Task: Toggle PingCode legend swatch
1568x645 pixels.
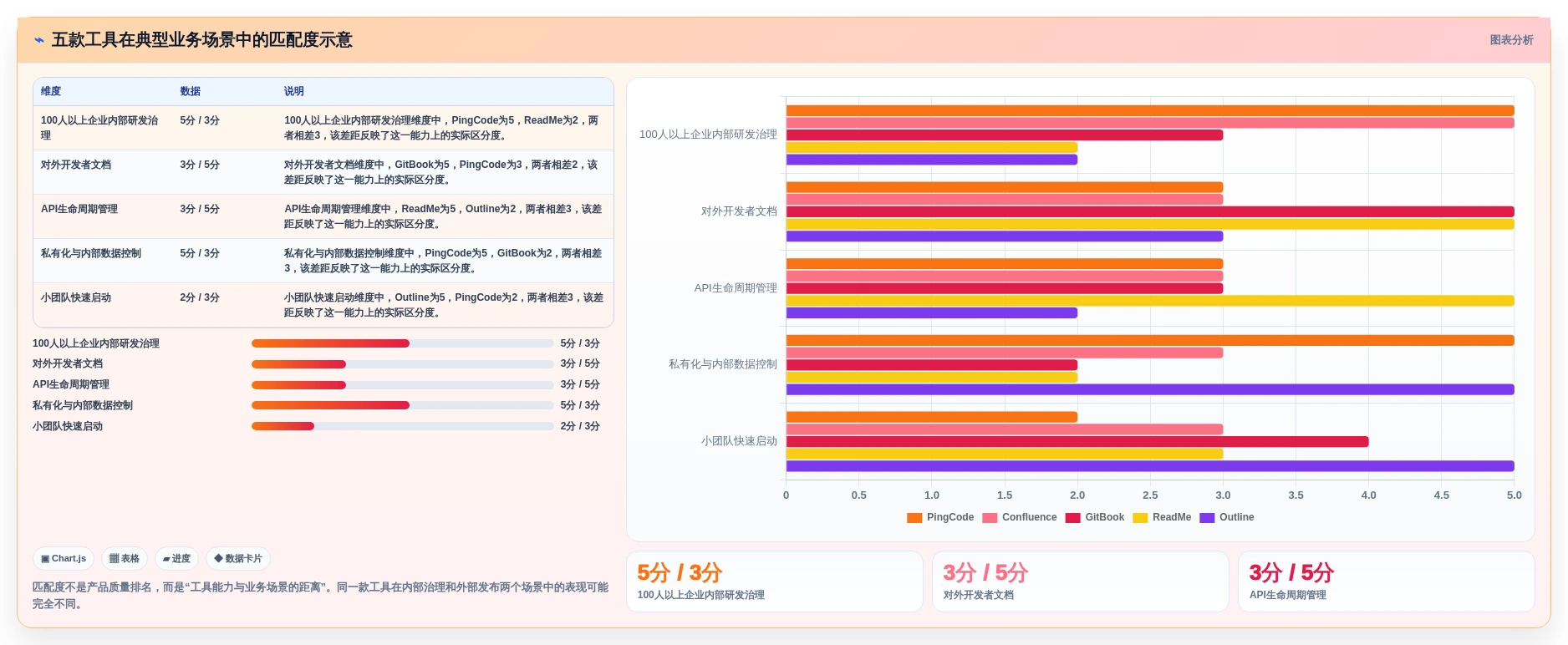Action: (x=914, y=518)
